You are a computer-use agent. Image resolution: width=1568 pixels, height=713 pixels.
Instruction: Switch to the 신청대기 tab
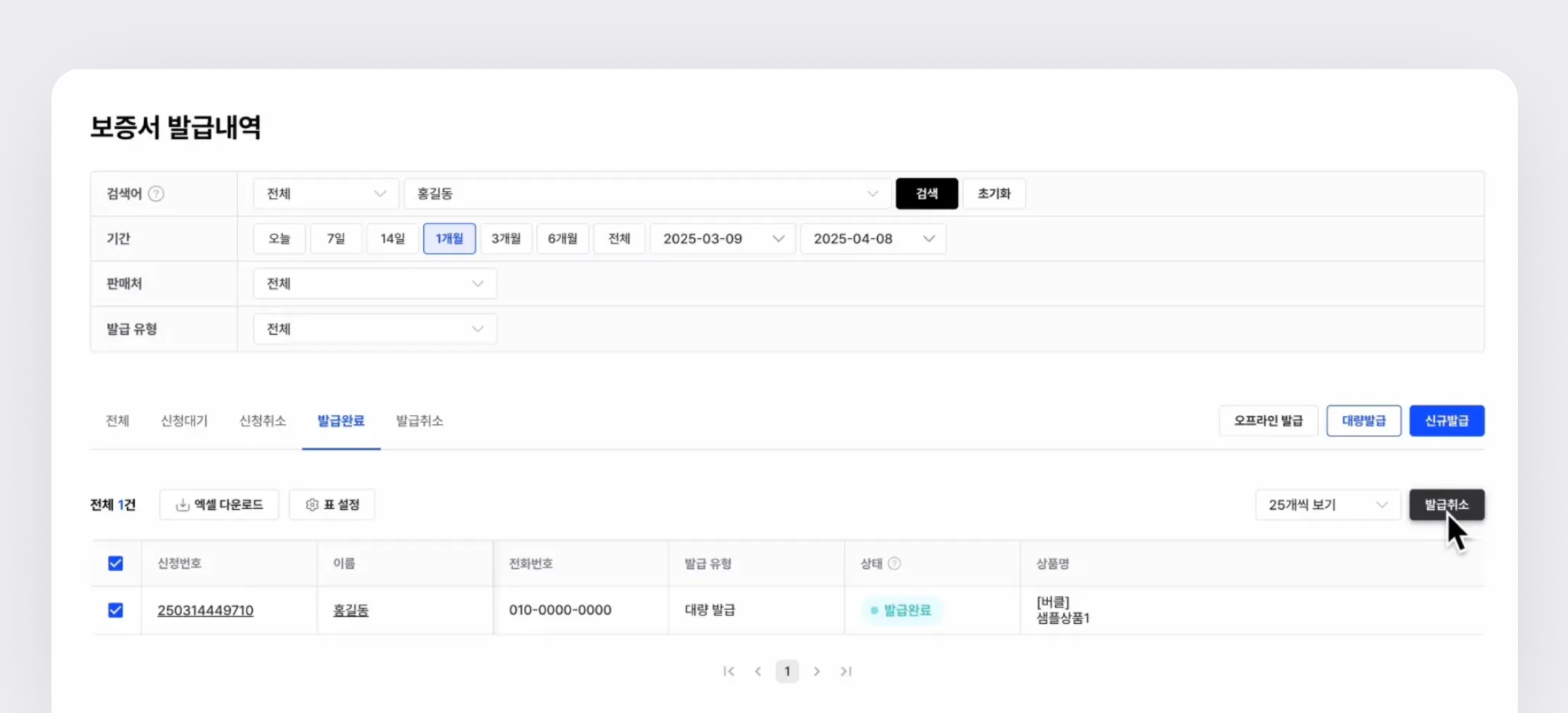coord(184,421)
